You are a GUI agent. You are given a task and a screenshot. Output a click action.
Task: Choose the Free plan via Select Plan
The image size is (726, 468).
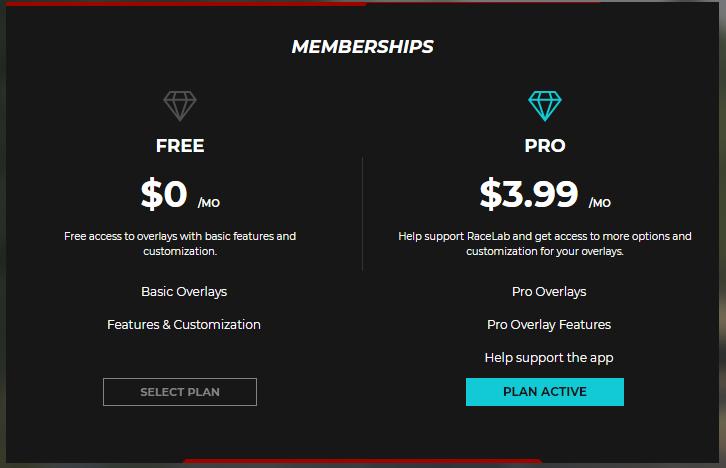180,392
